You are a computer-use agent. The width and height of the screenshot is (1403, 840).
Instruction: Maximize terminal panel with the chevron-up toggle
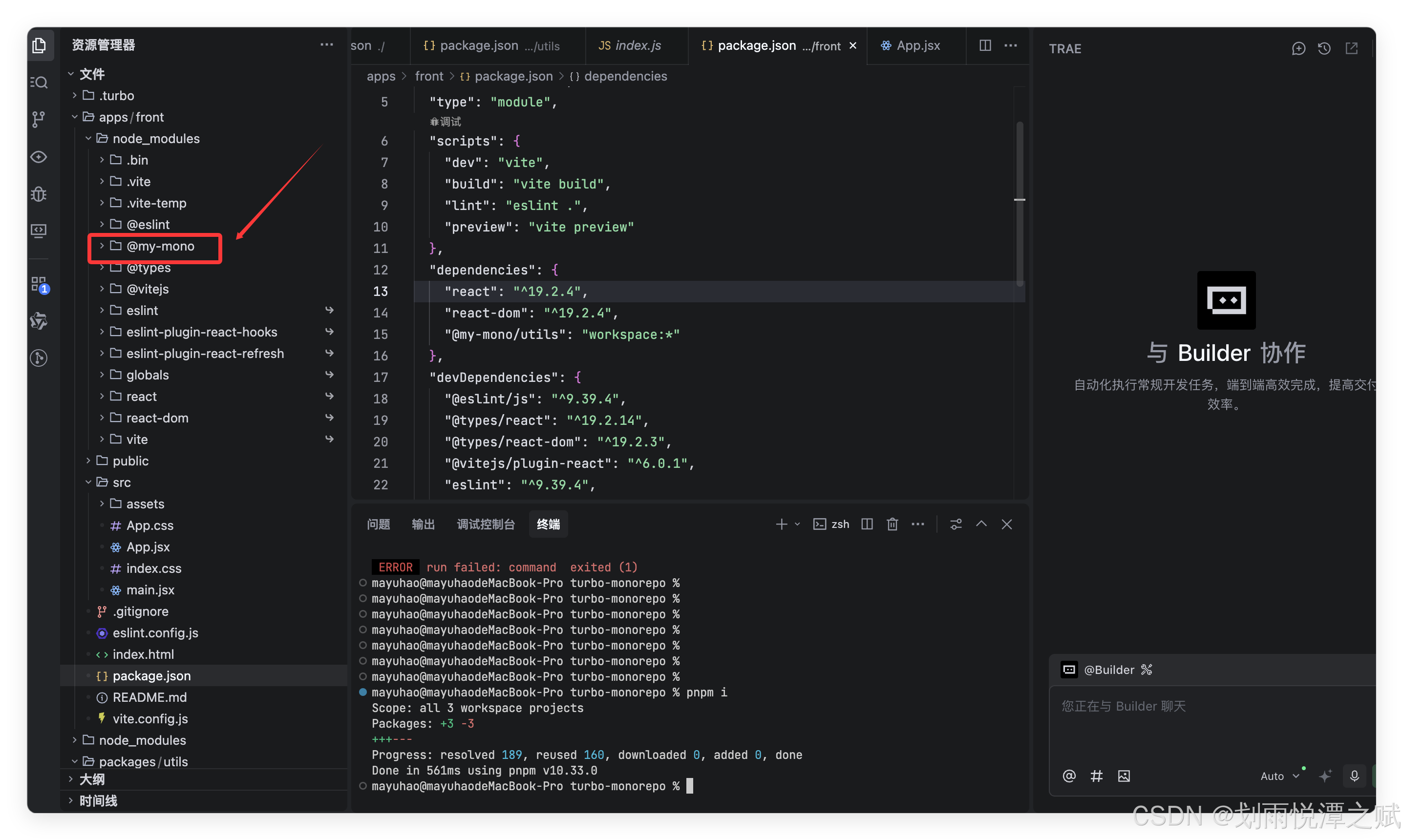981,524
